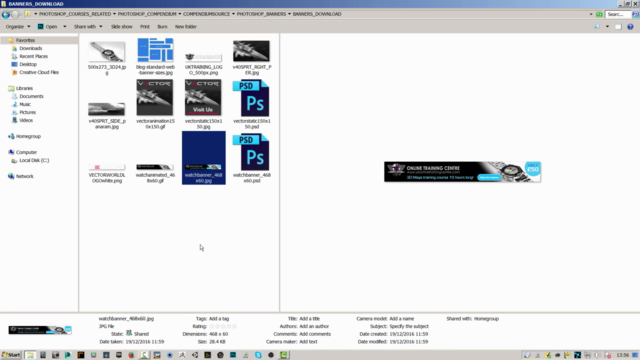Select the VECTORWORLDLOGOwhite.png file
This screenshot has width=640, height=360.
pos(107,173)
